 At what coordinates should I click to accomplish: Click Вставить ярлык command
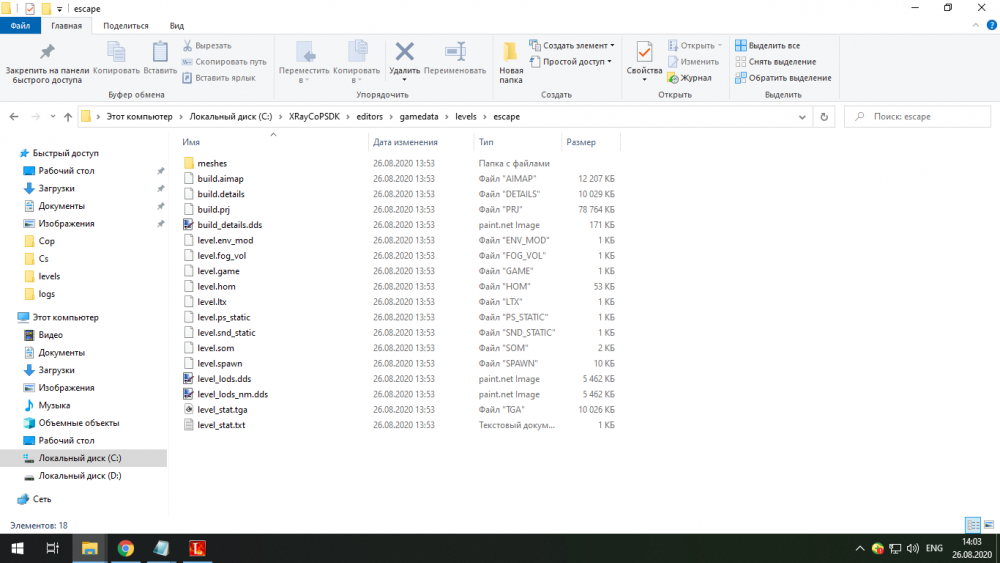(219, 78)
